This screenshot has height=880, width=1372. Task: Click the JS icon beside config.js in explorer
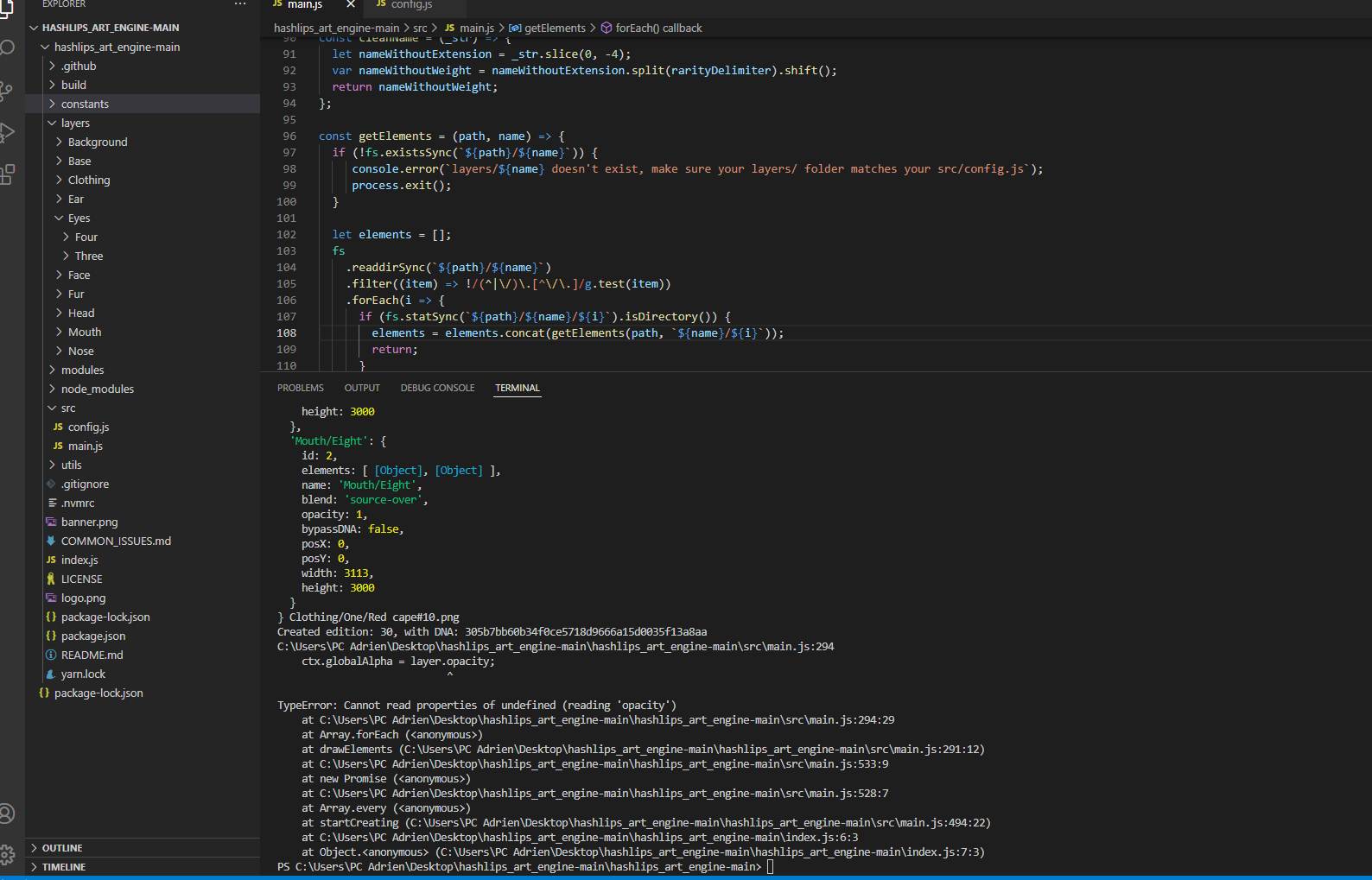point(58,427)
